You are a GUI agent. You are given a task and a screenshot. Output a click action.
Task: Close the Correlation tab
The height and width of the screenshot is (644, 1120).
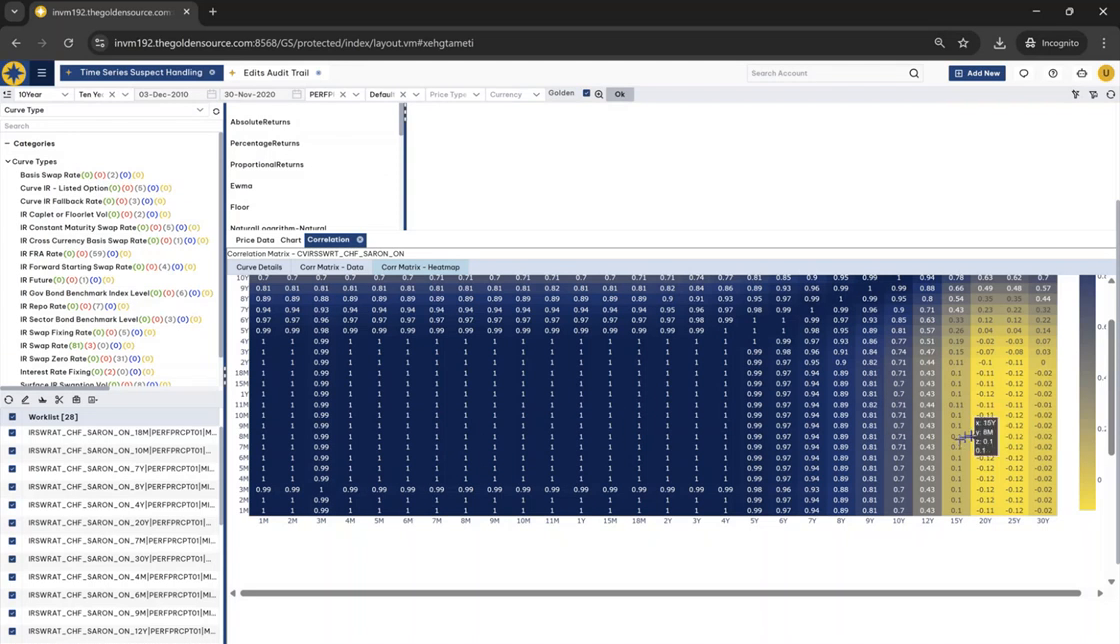[x=360, y=240]
